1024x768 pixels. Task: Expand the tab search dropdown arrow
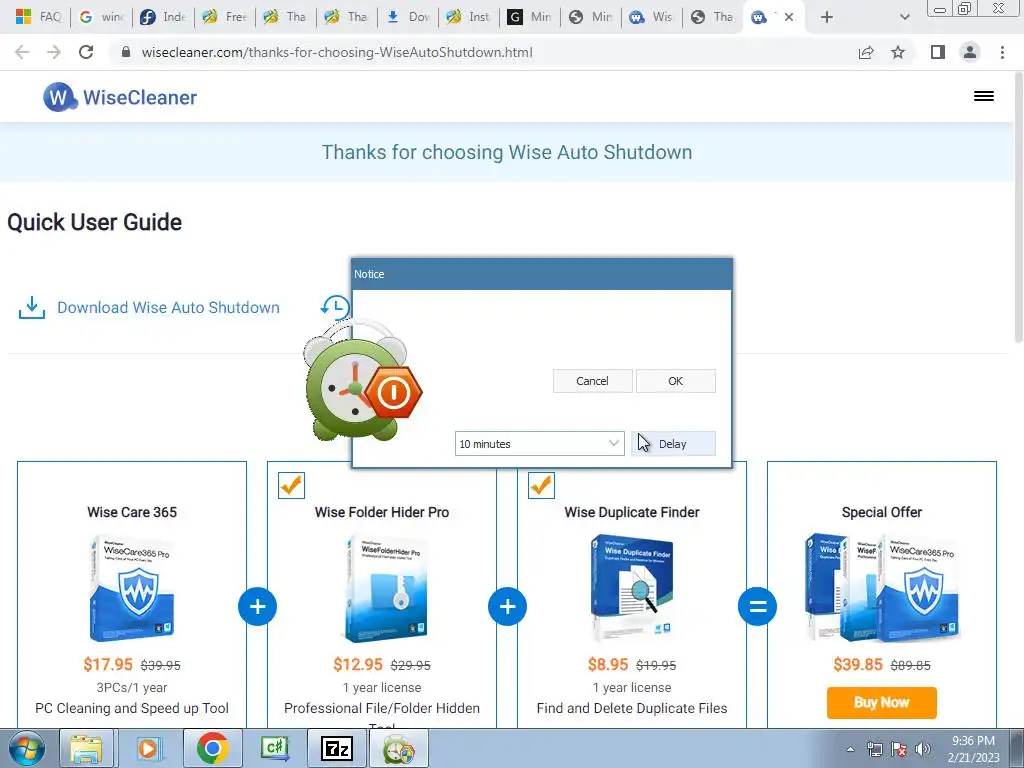(904, 17)
